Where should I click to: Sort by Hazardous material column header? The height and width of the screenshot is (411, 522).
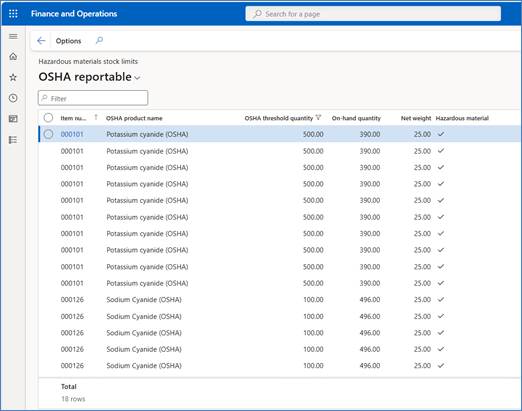pyautogui.click(x=462, y=118)
